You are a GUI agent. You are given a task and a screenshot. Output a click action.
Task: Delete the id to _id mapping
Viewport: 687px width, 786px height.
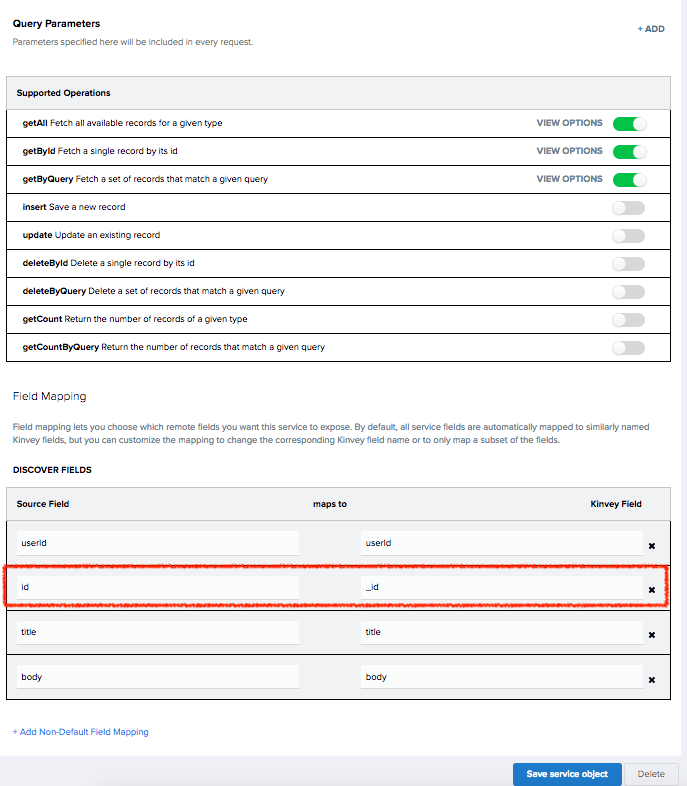(x=652, y=590)
